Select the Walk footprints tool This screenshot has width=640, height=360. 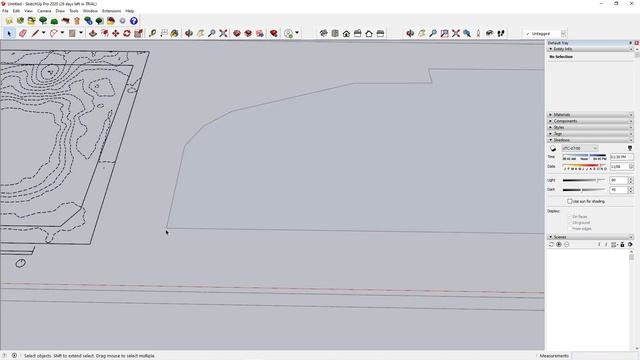click(501, 33)
